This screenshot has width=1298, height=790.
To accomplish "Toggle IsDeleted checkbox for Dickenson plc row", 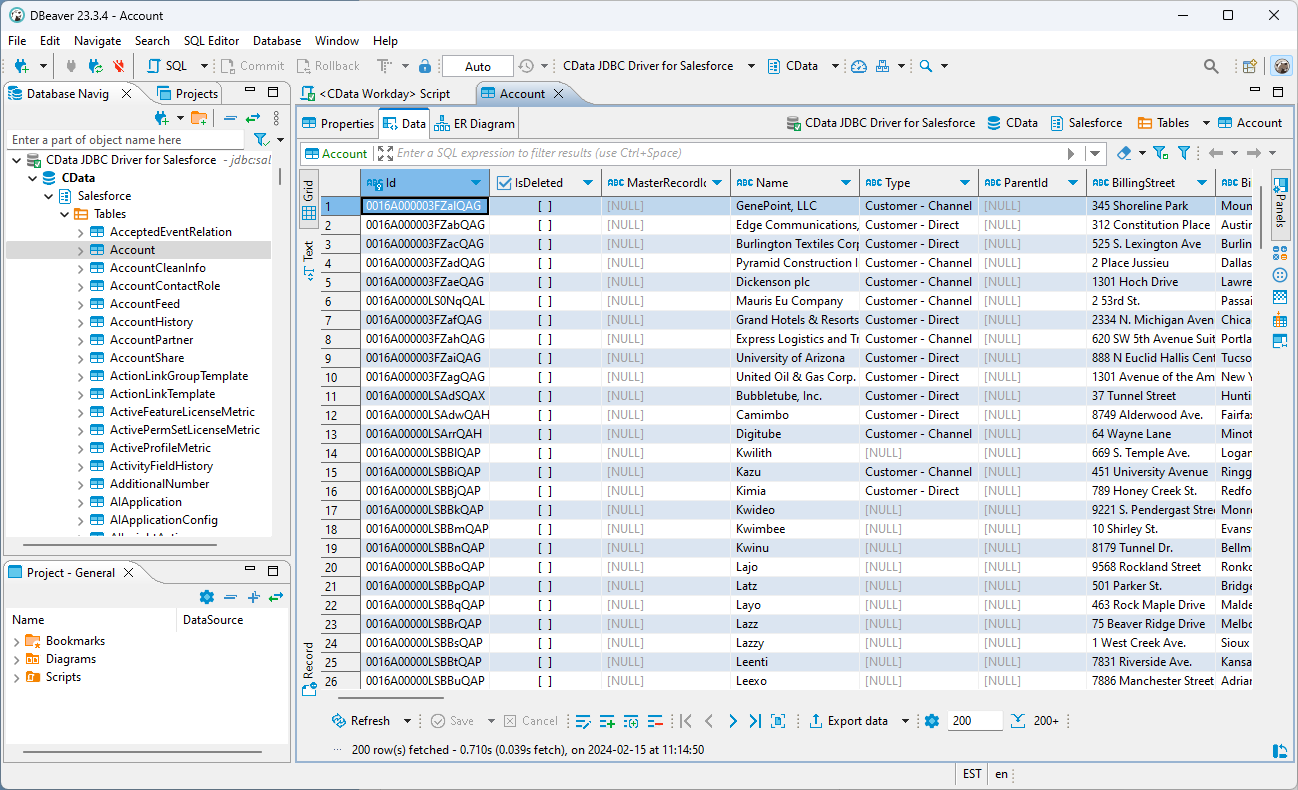I will (544, 282).
